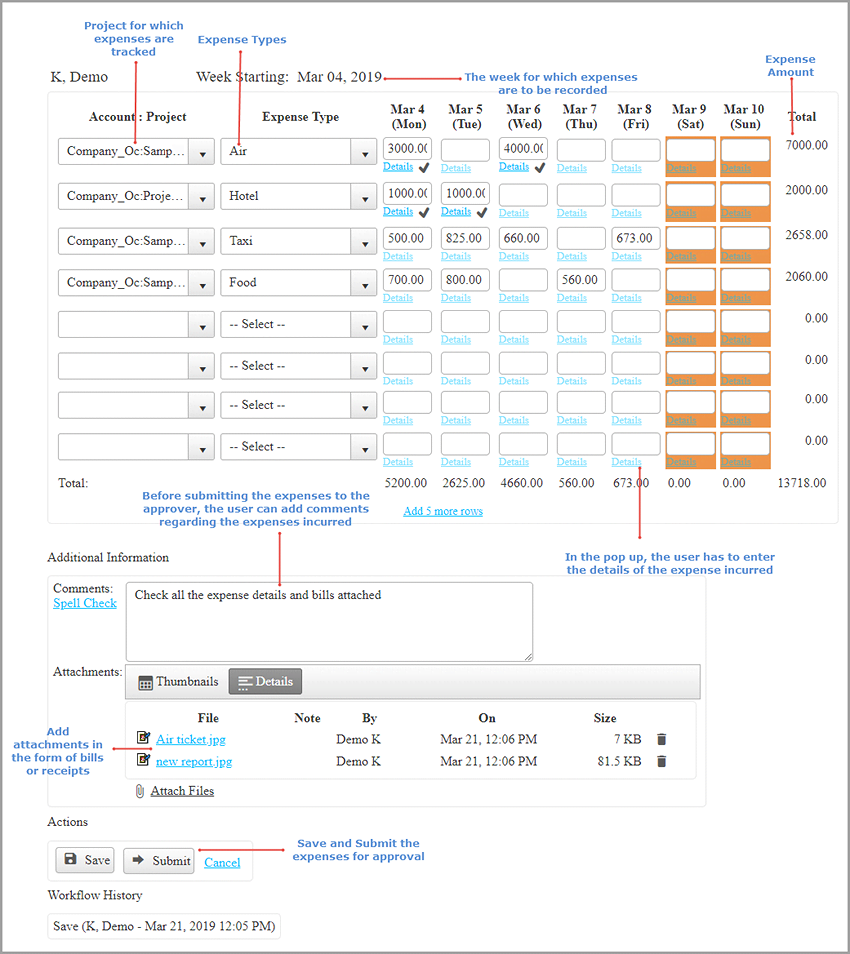The width and height of the screenshot is (850, 954).
Task: Click checkmark under Air expense on Mar 4
Action: pos(424,169)
